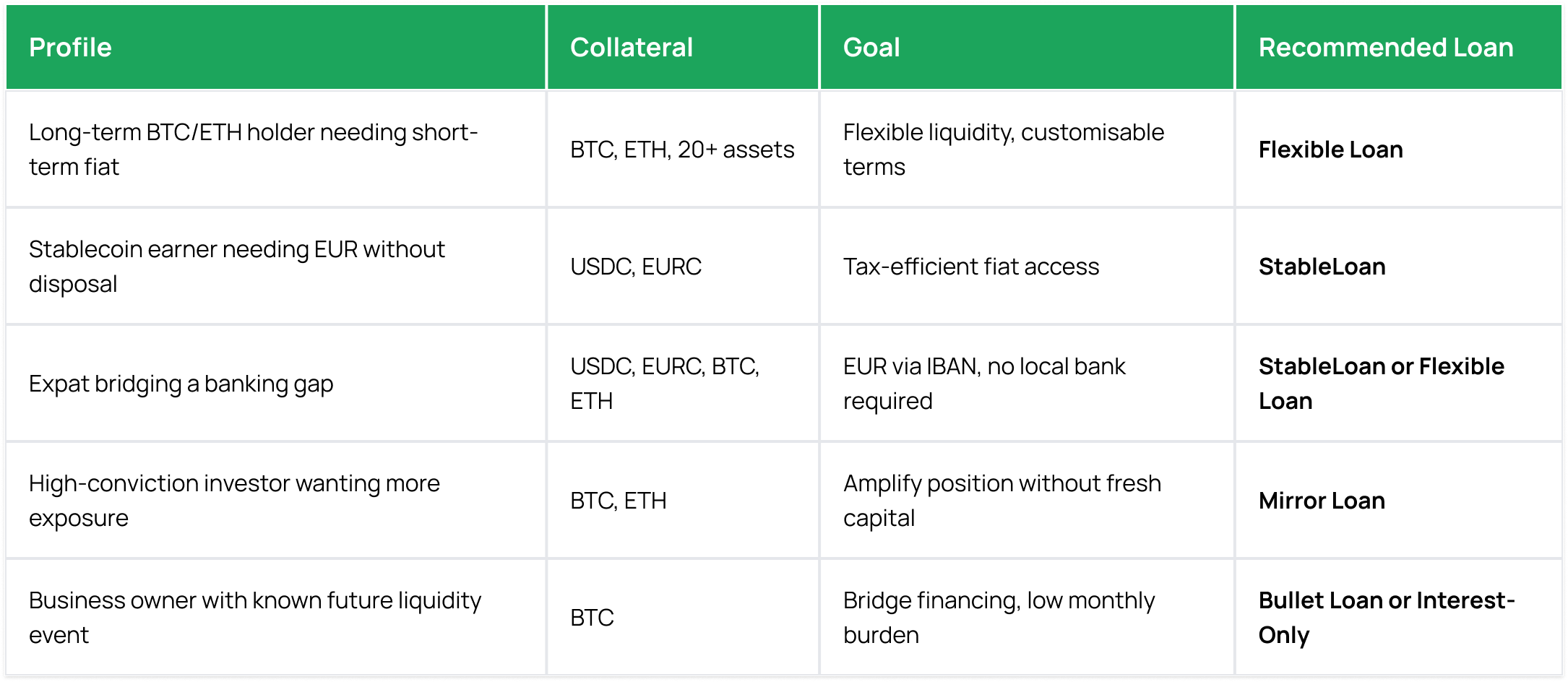This screenshot has width=1568, height=682.
Task: Select the Stablecoin earner needing EUR profile
Action: [x=236, y=267]
